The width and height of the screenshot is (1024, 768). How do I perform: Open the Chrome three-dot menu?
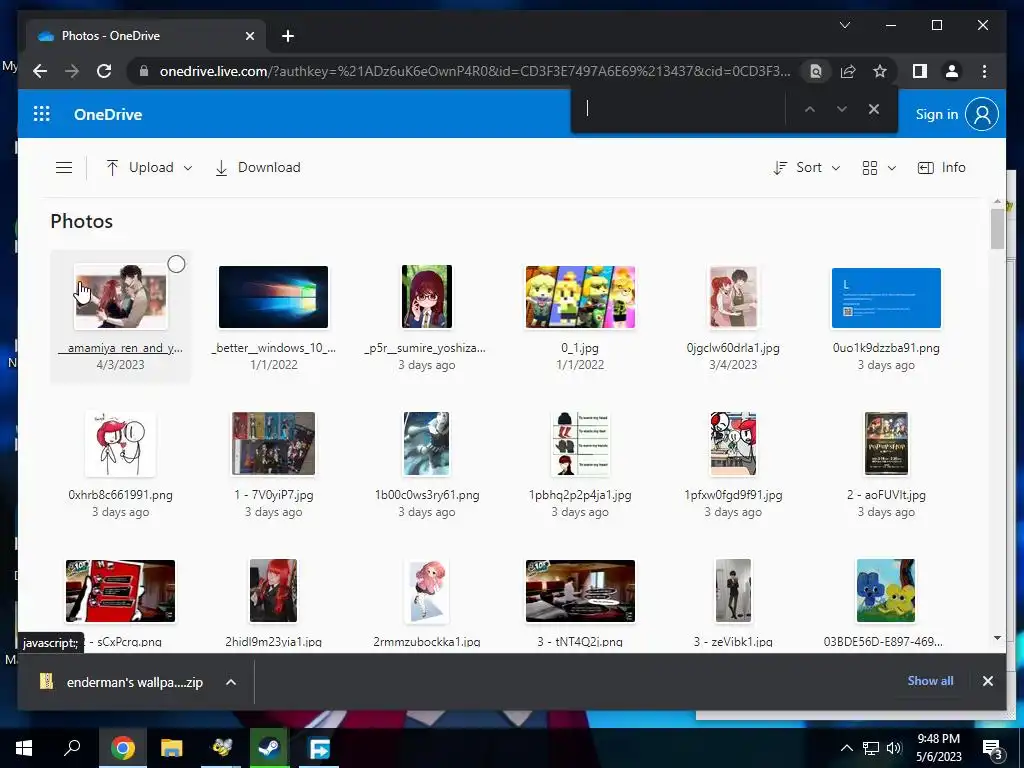pyautogui.click(x=984, y=71)
